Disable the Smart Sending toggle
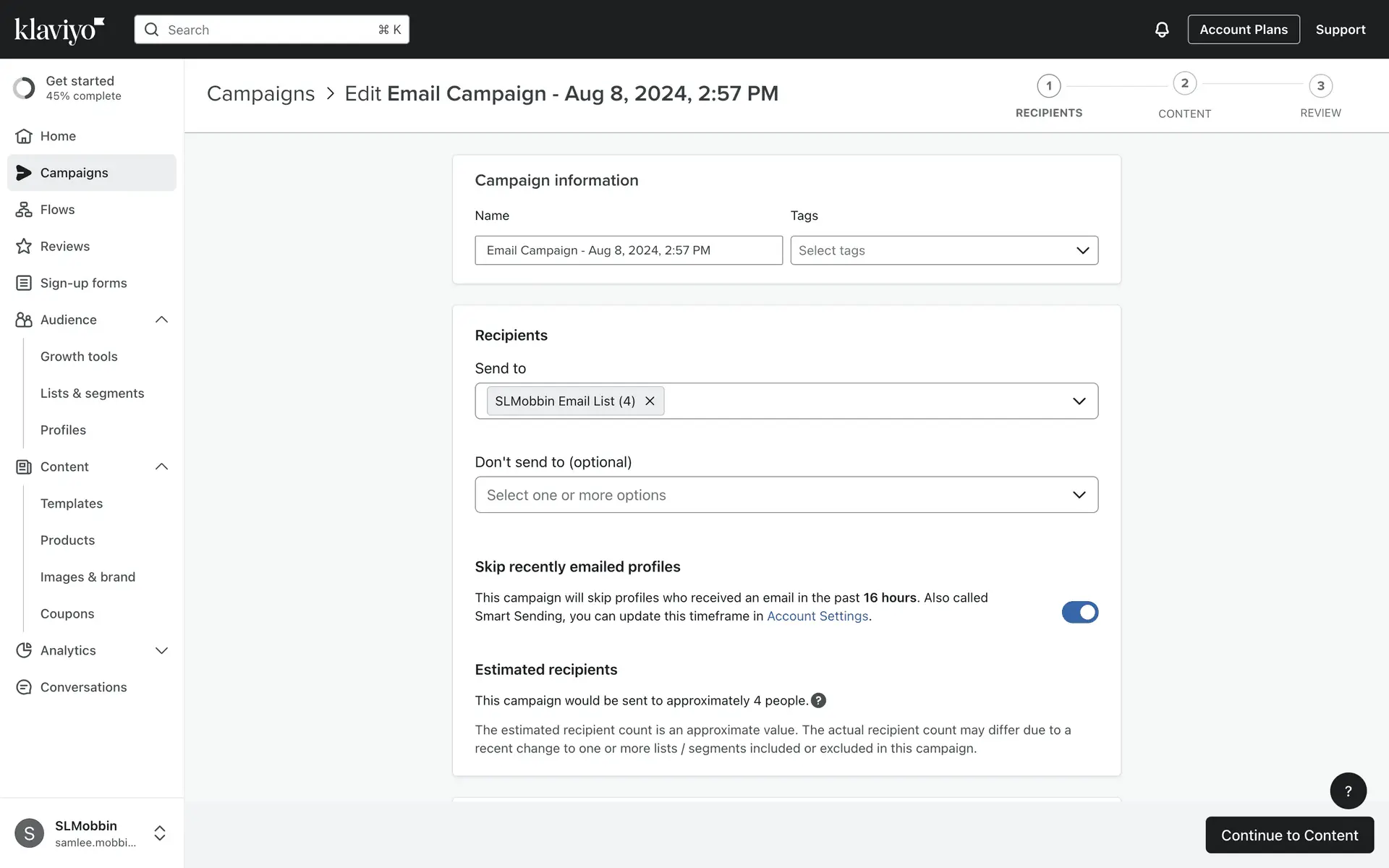The width and height of the screenshot is (1389, 868). click(1079, 612)
